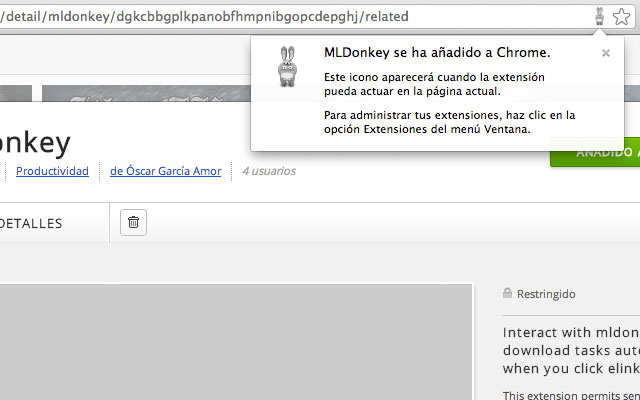Click the URL text in the address bar
The image size is (640, 400).
[204, 16]
